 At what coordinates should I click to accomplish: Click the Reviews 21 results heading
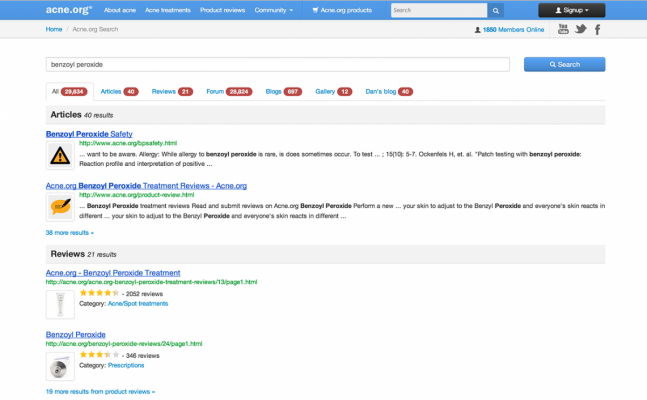(83, 254)
